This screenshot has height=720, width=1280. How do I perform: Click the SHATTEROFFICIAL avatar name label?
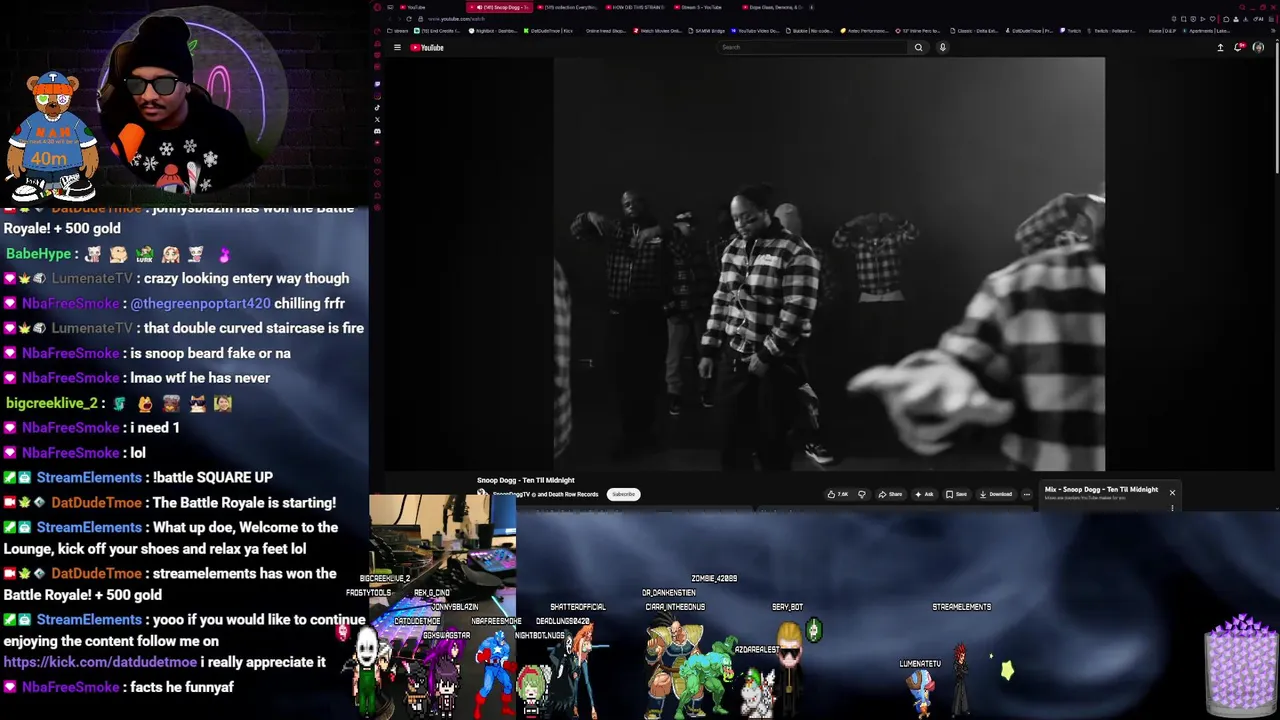pyautogui.click(x=578, y=607)
